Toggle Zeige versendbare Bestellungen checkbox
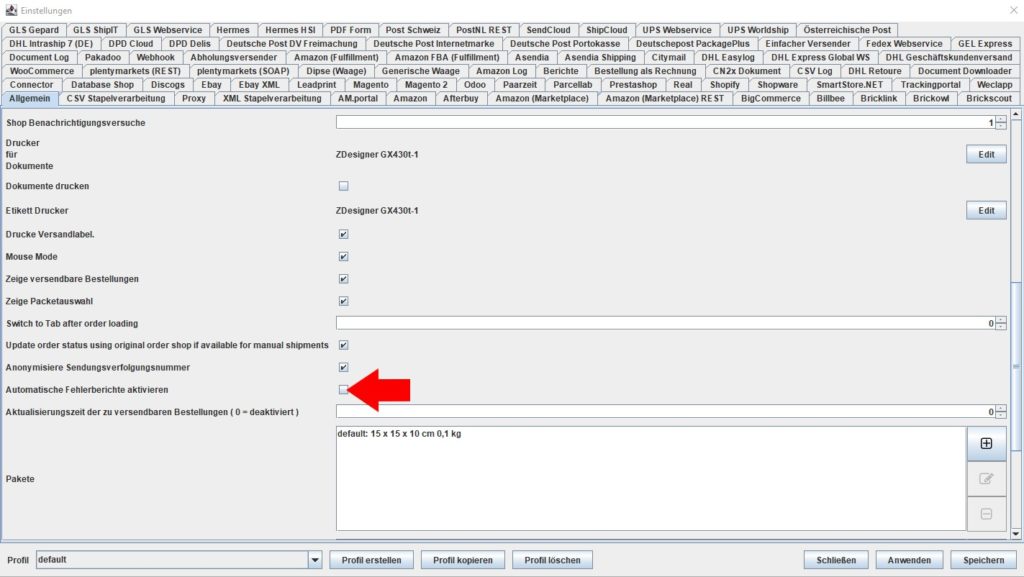 click(344, 279)
